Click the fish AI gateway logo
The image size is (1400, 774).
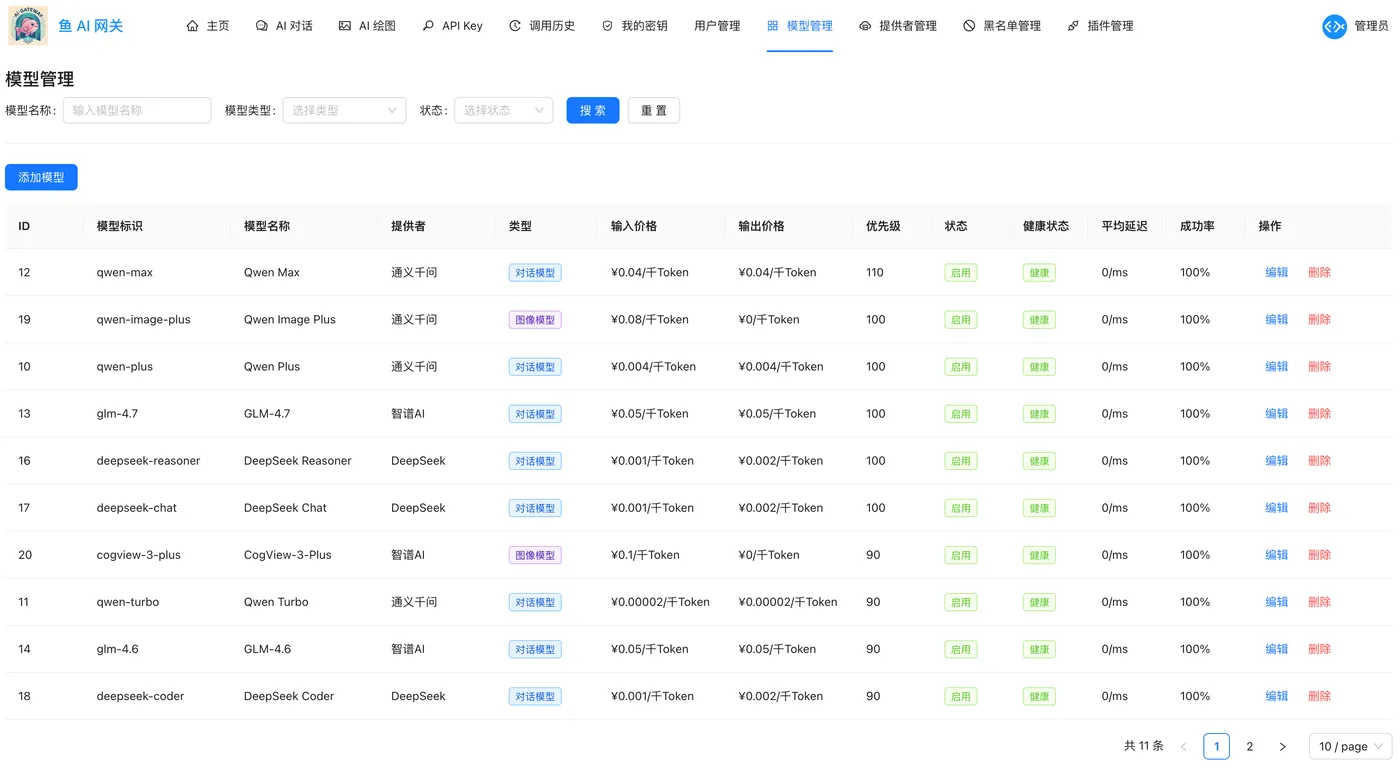click(27, 26)
